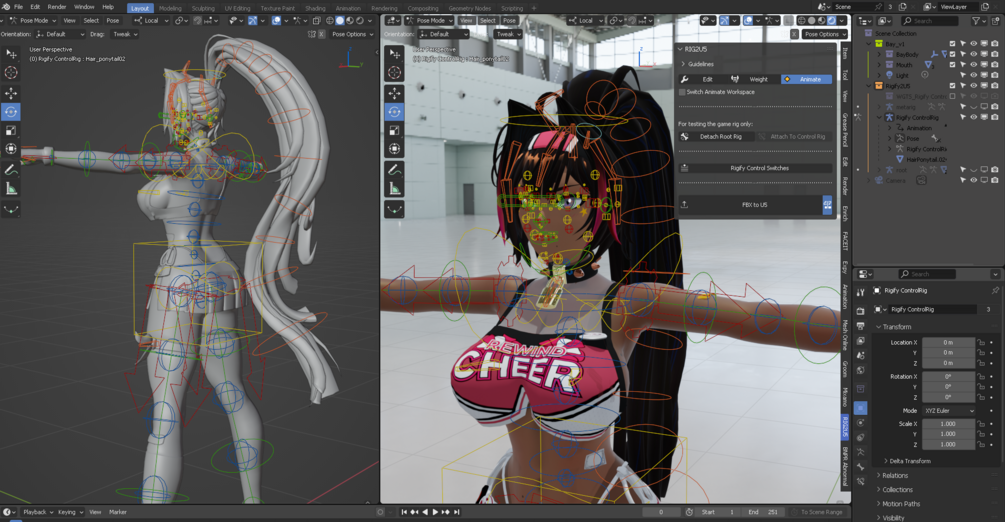Open Drag Tweak dropdown in left viewport
The image size is (1005, 522).
point(123,34)
